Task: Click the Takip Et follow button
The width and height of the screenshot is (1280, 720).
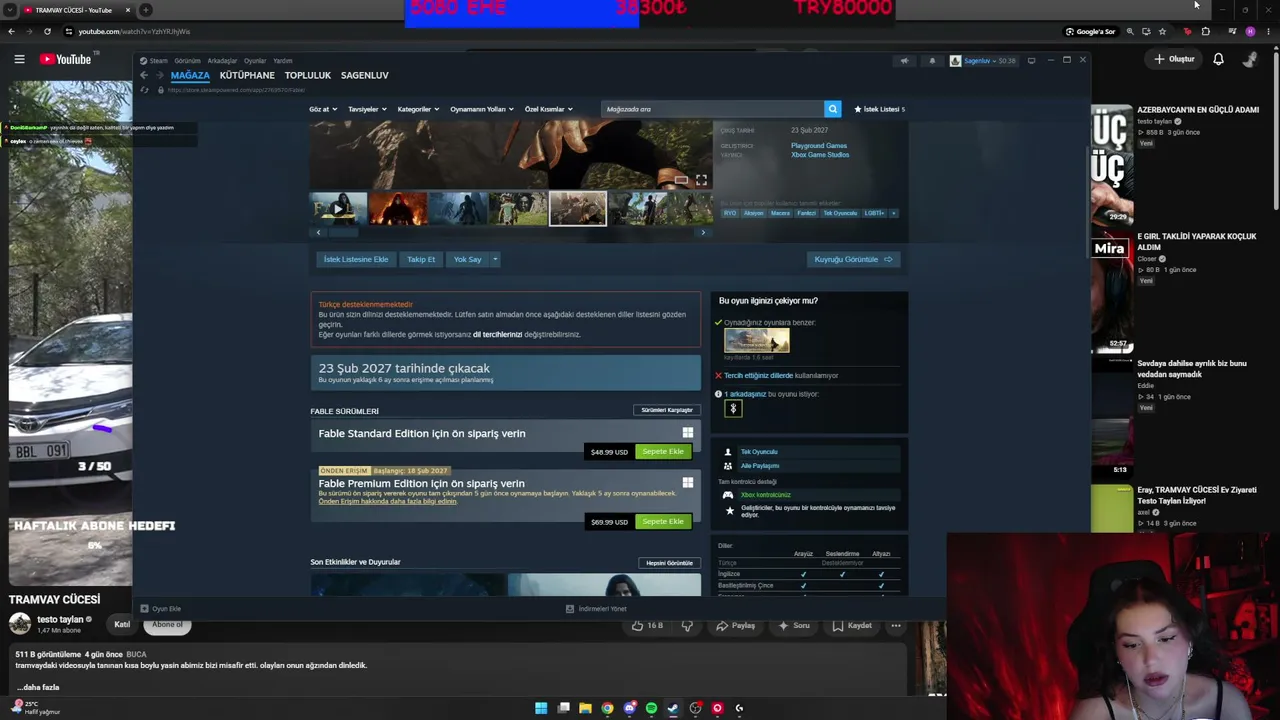Action: [421, 259]
